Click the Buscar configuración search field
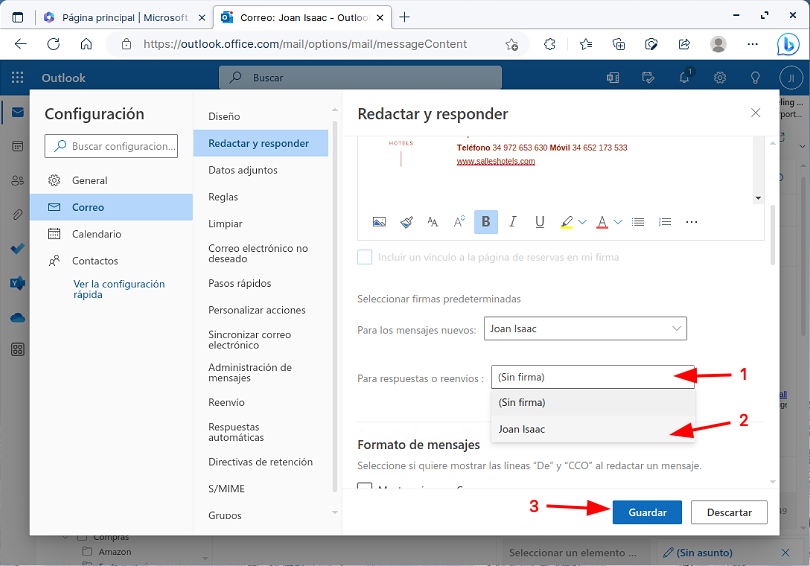This screenshot has height=566, width=810. 111,146
